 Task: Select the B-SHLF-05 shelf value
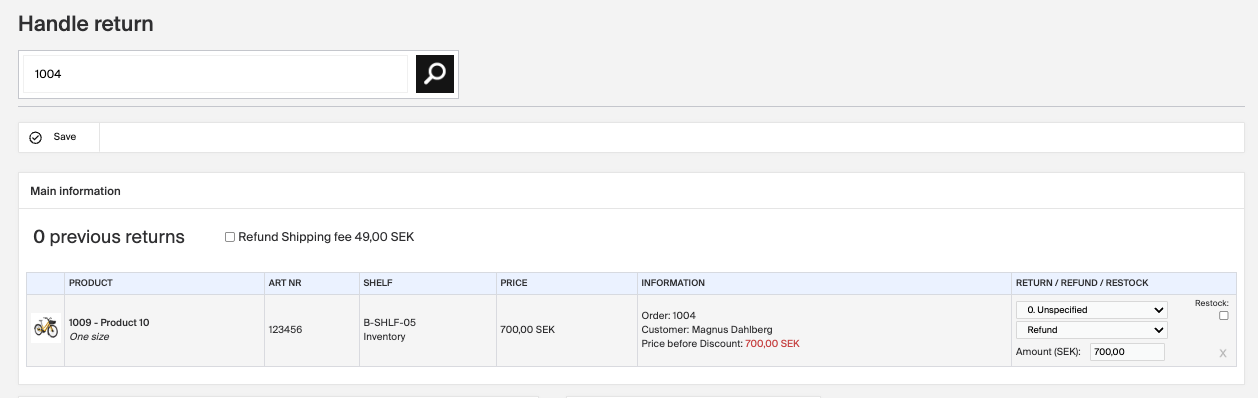pos(389,323)
